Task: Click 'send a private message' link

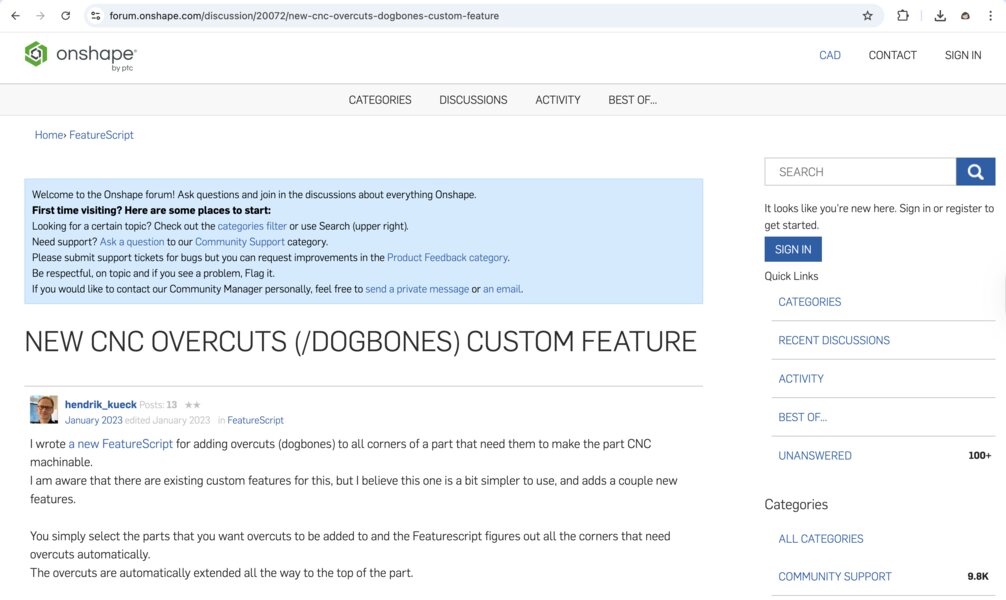Action: (417, 289)
